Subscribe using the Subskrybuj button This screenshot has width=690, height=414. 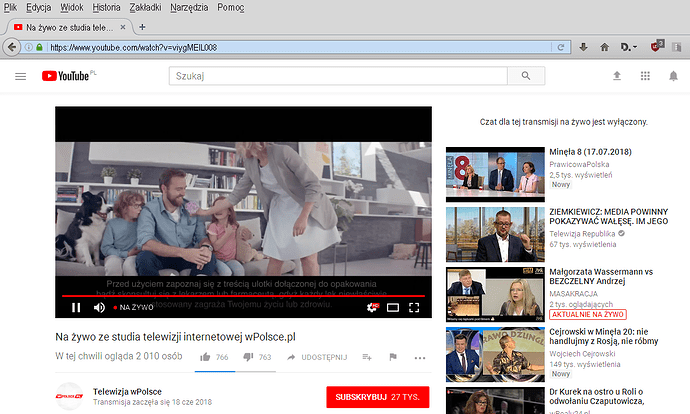tap(378, 397)
